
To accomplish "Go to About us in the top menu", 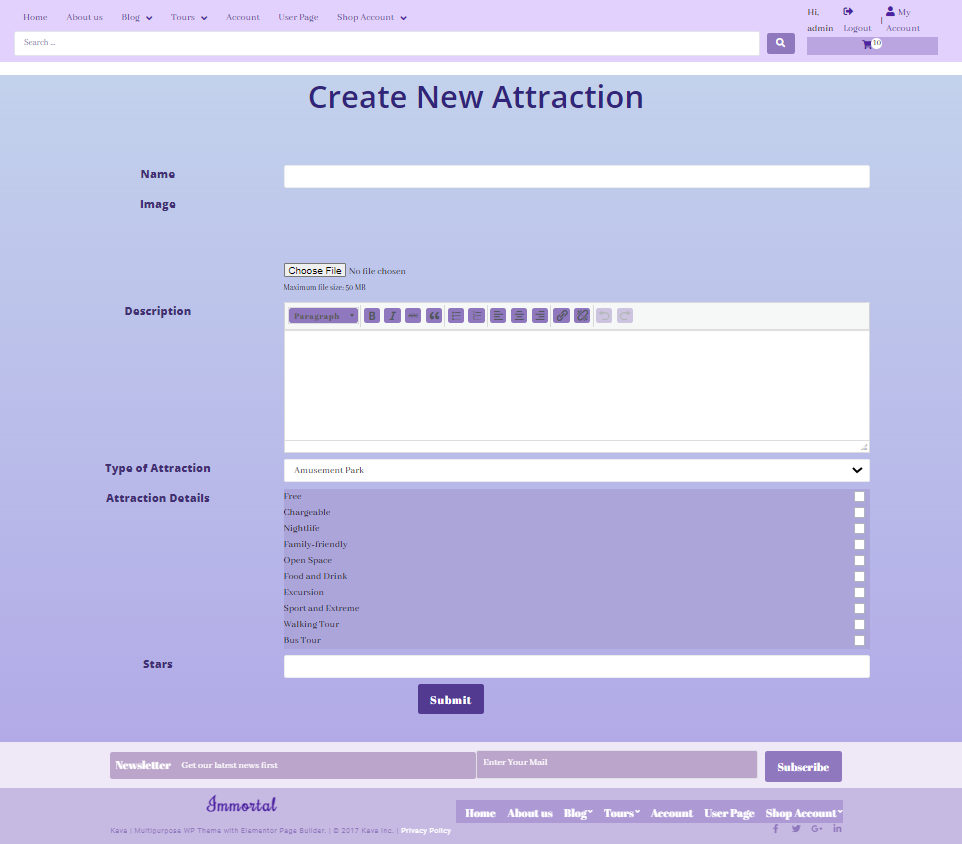I will (84, 17).
